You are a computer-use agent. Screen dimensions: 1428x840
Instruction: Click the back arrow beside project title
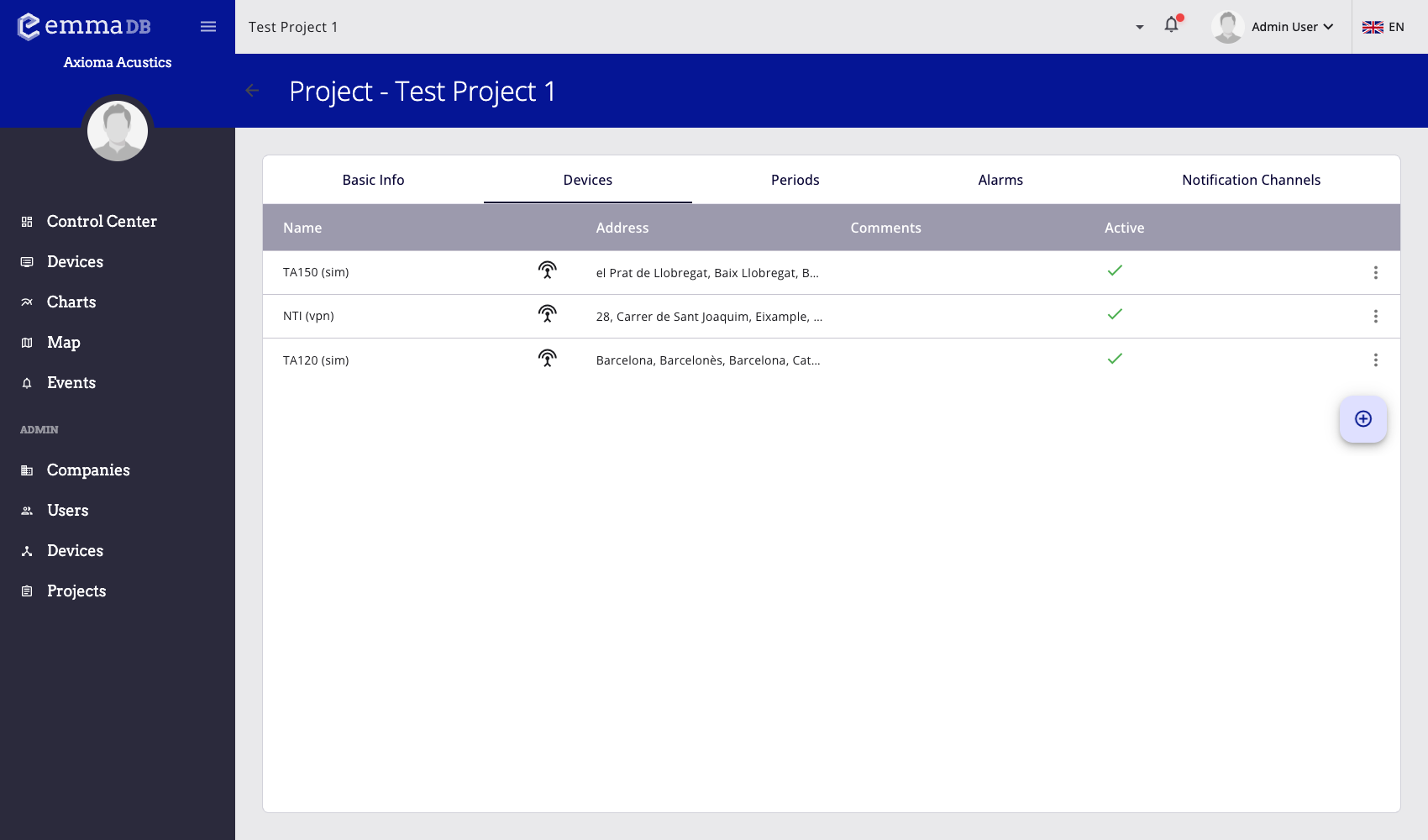coord(252,91)
